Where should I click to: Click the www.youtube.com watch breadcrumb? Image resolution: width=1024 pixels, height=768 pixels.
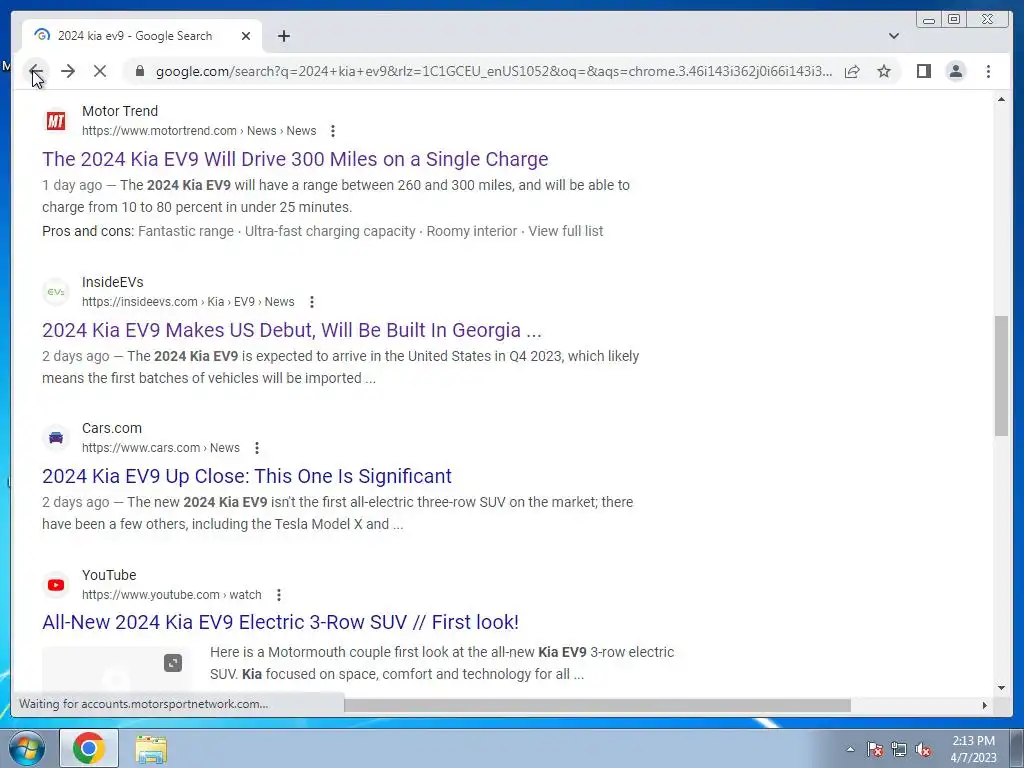coord(172,595)
